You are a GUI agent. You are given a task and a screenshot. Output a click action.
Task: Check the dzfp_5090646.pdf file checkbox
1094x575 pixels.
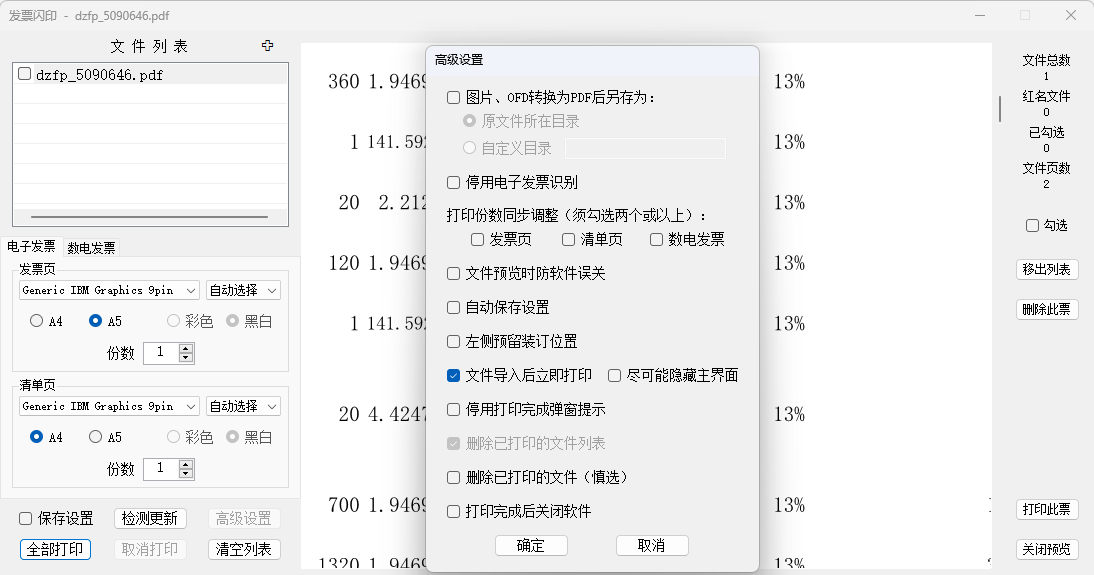(x=24, y=74)
